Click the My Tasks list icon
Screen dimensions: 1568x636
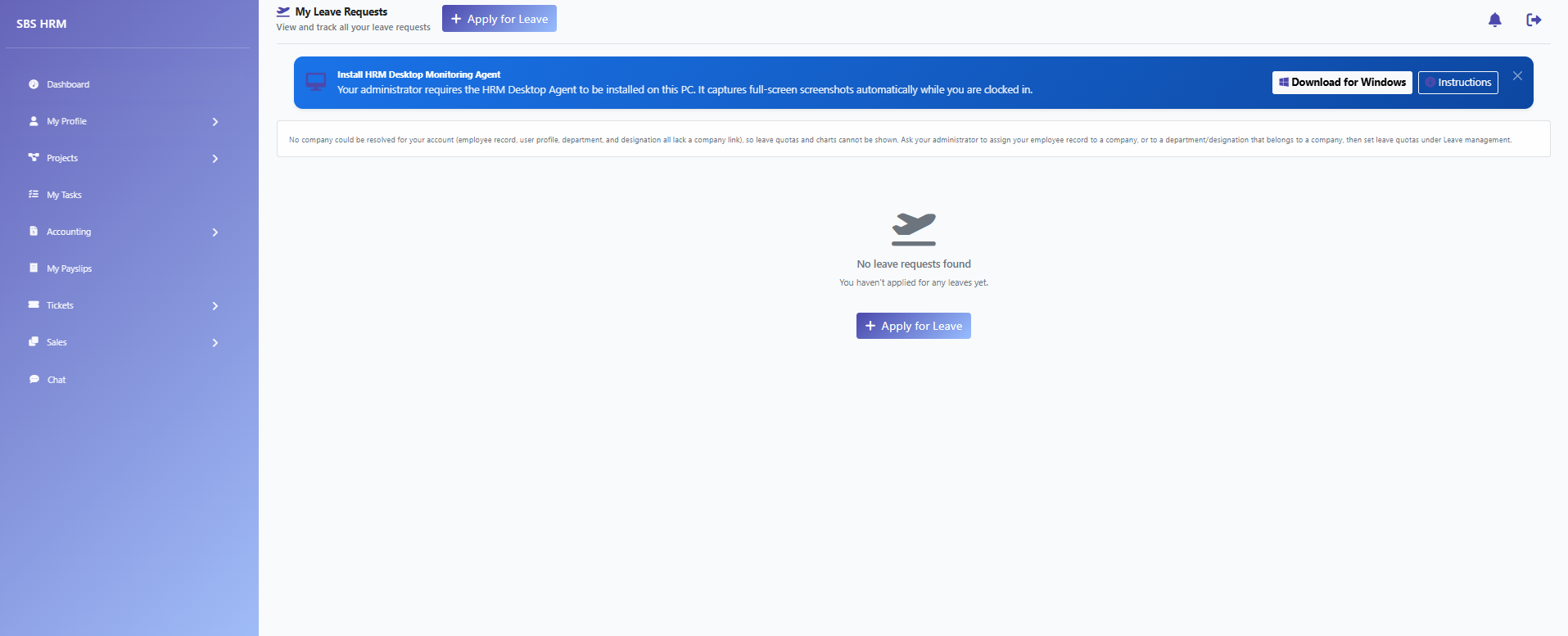34,195
